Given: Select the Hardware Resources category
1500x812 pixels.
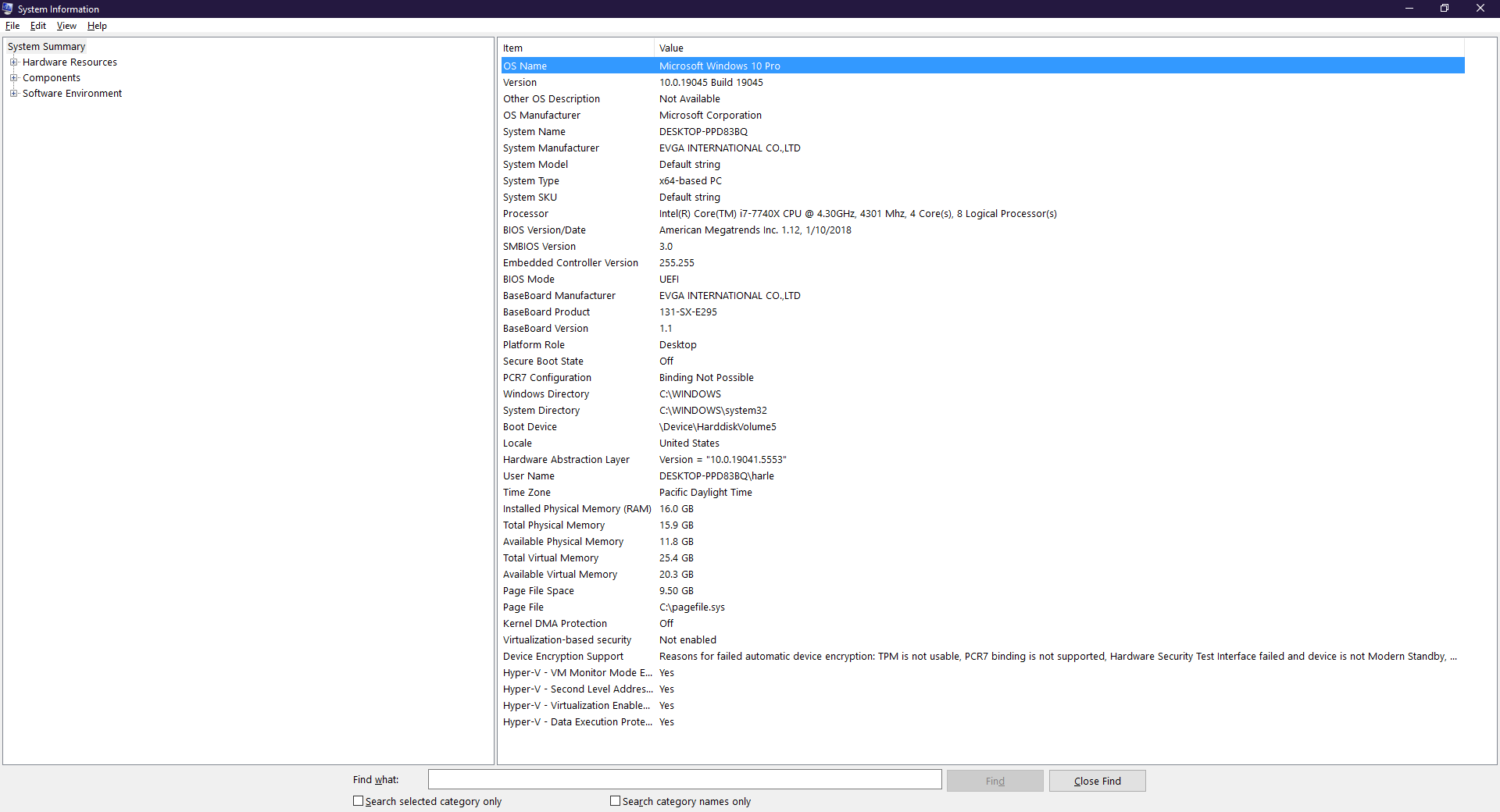Looking at the screenshot, I should (70, 62).
